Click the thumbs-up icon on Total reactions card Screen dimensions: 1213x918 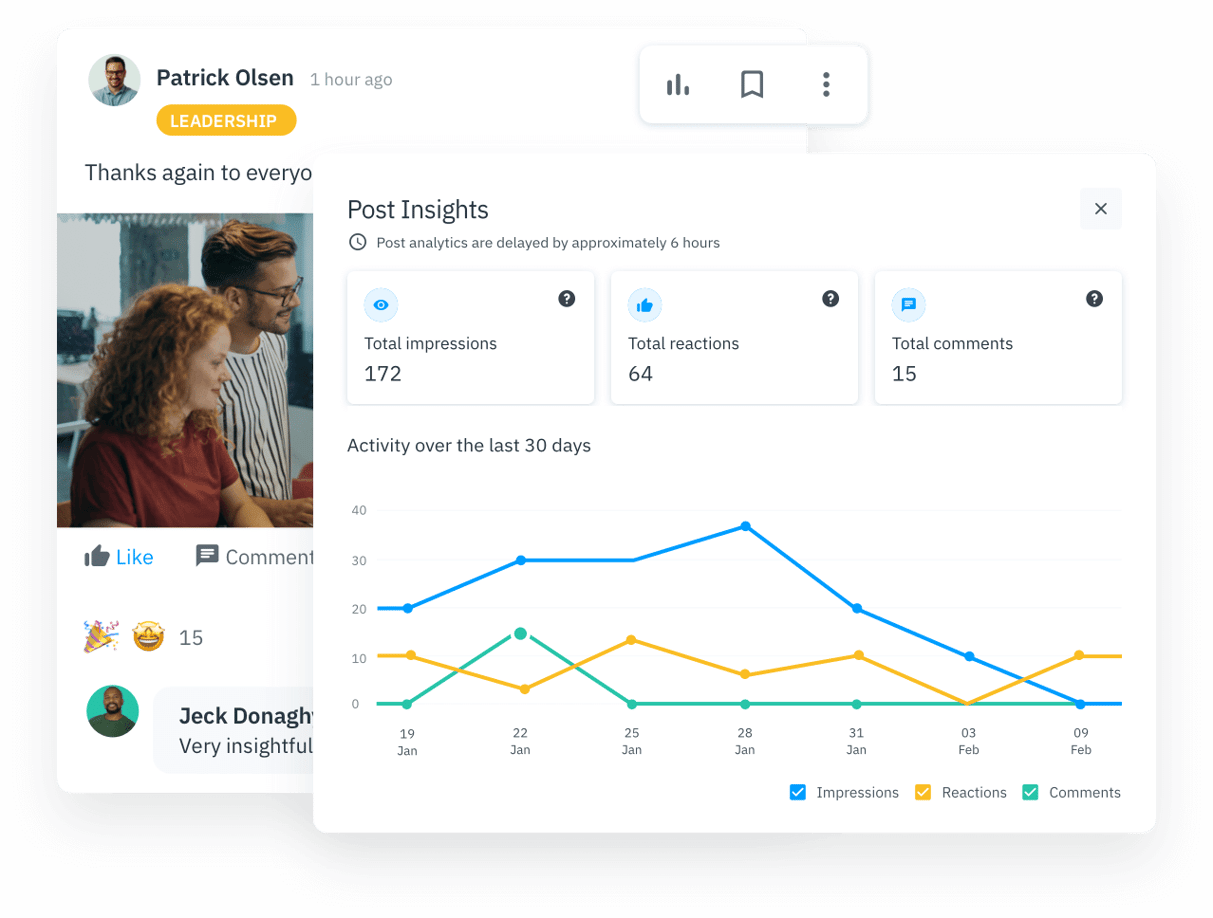pos(645,305)
